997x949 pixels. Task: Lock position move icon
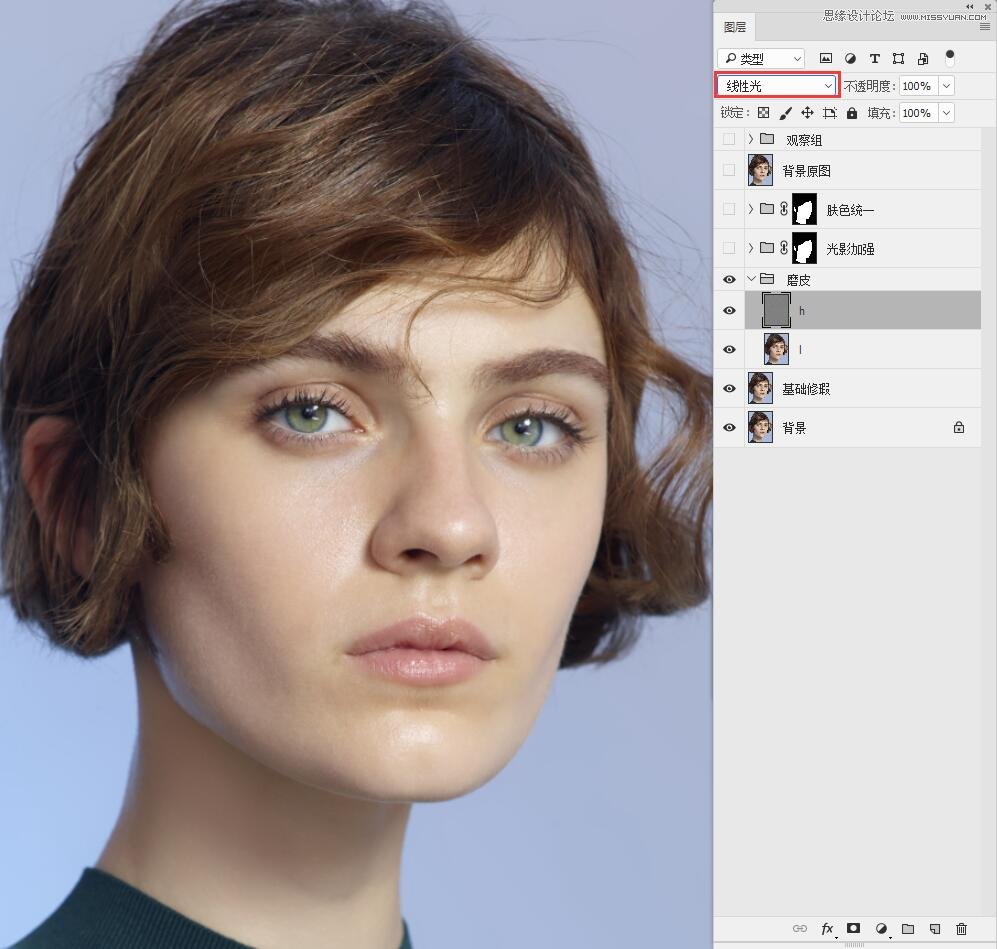807,113
